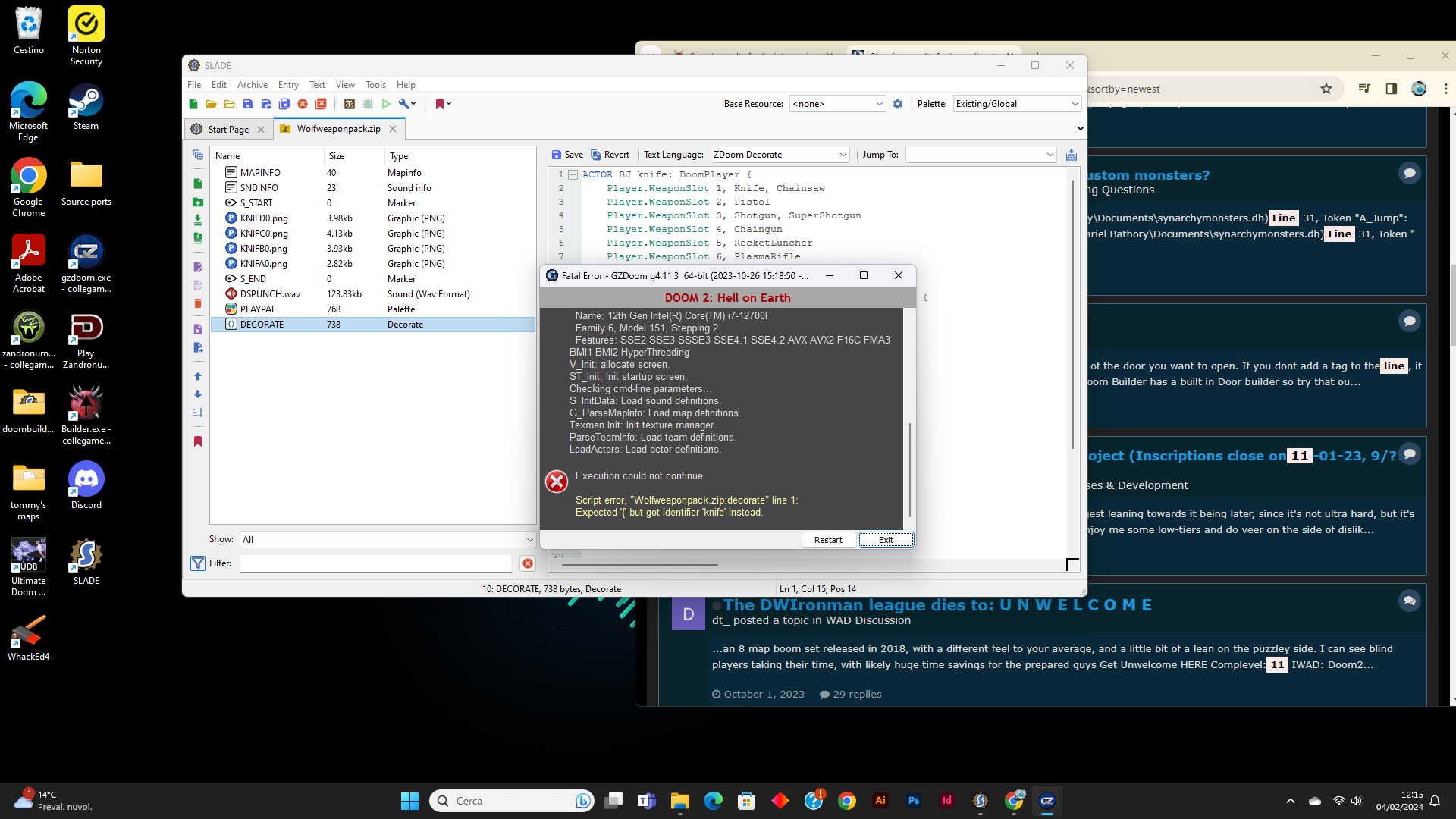This screenshot has height=819, width=1456.
Task: Click the Base Resource settings gear icon
Action: click(x=898, y=104)
